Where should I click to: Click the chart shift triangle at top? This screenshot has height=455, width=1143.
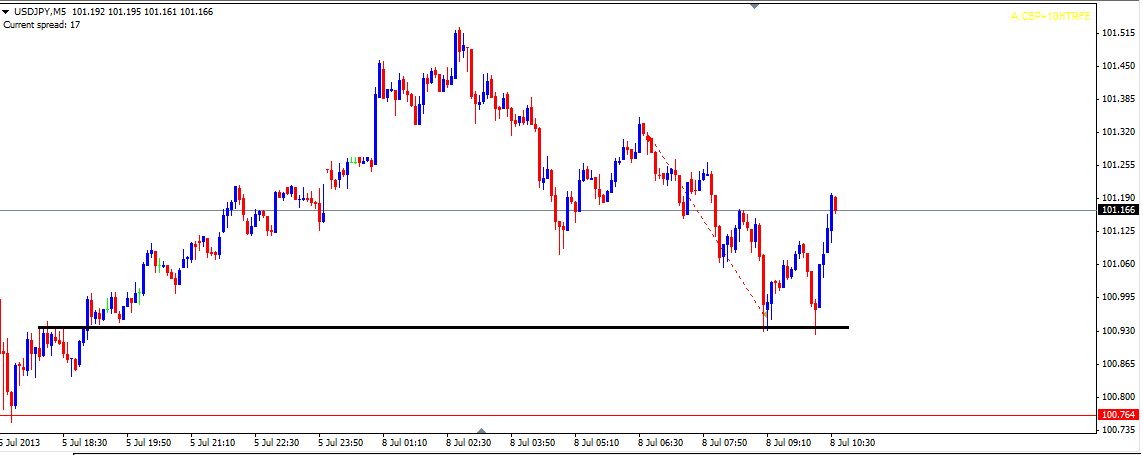pos(755,6)
